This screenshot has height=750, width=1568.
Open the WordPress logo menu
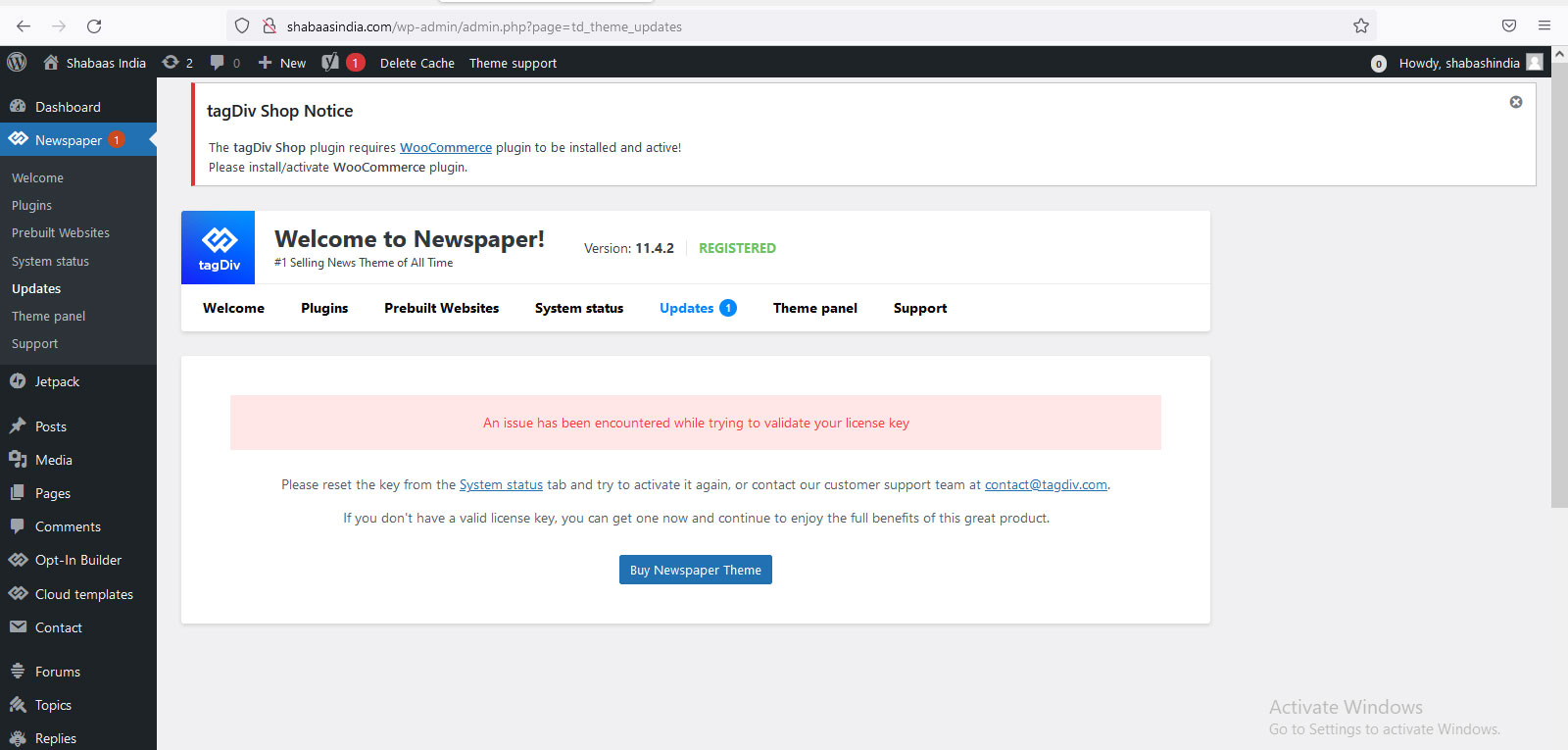(17, 63)
